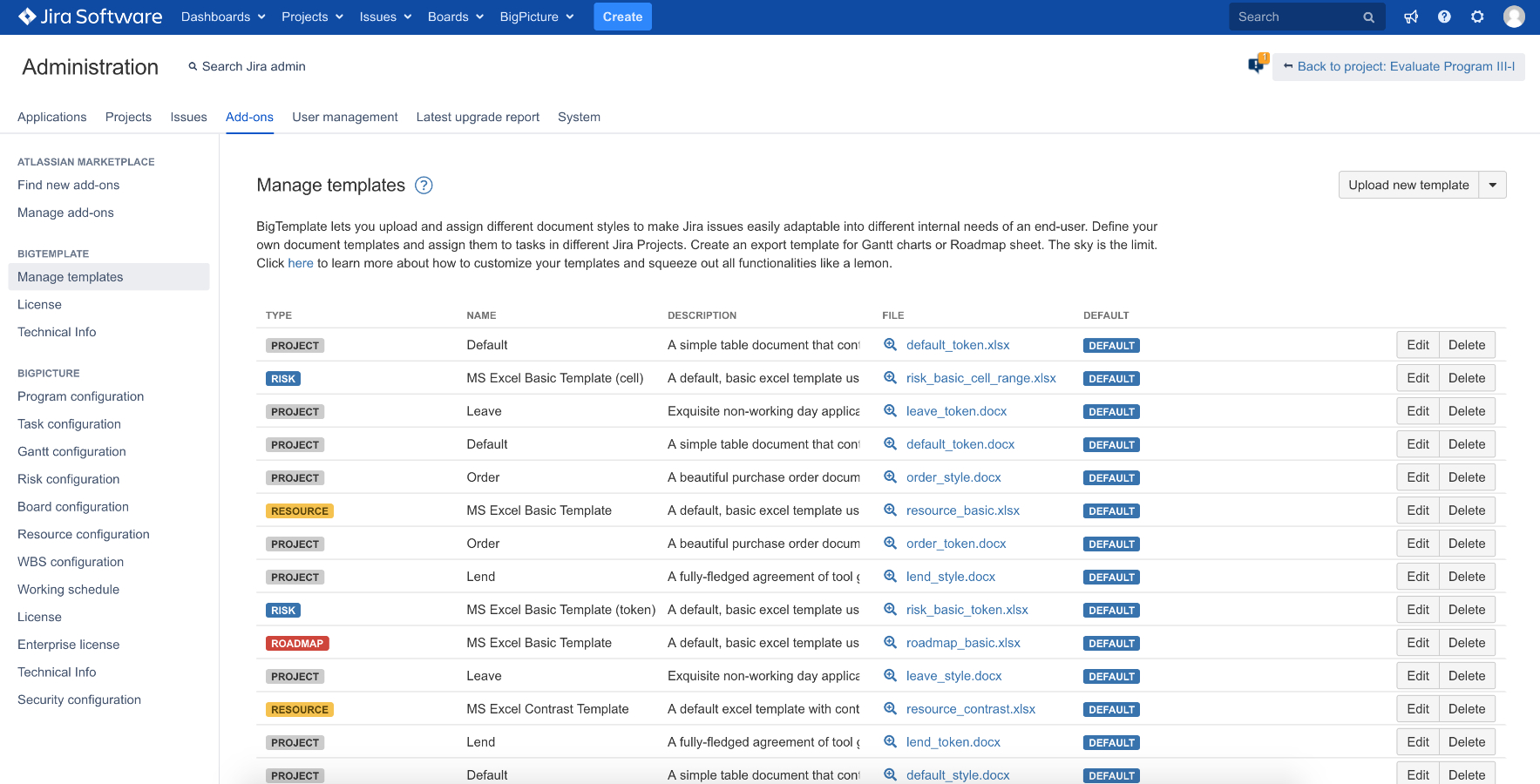The width and height of the screenshot is (1540, 784).
Task: Follow the 'here' link in description
Action: coord(301,263)
